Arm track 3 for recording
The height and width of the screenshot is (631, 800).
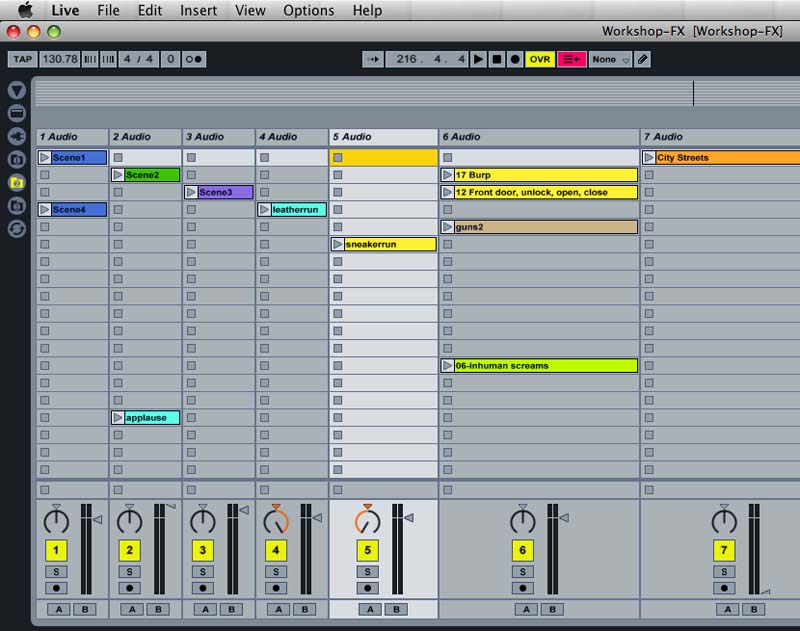(x=203, y=588)
